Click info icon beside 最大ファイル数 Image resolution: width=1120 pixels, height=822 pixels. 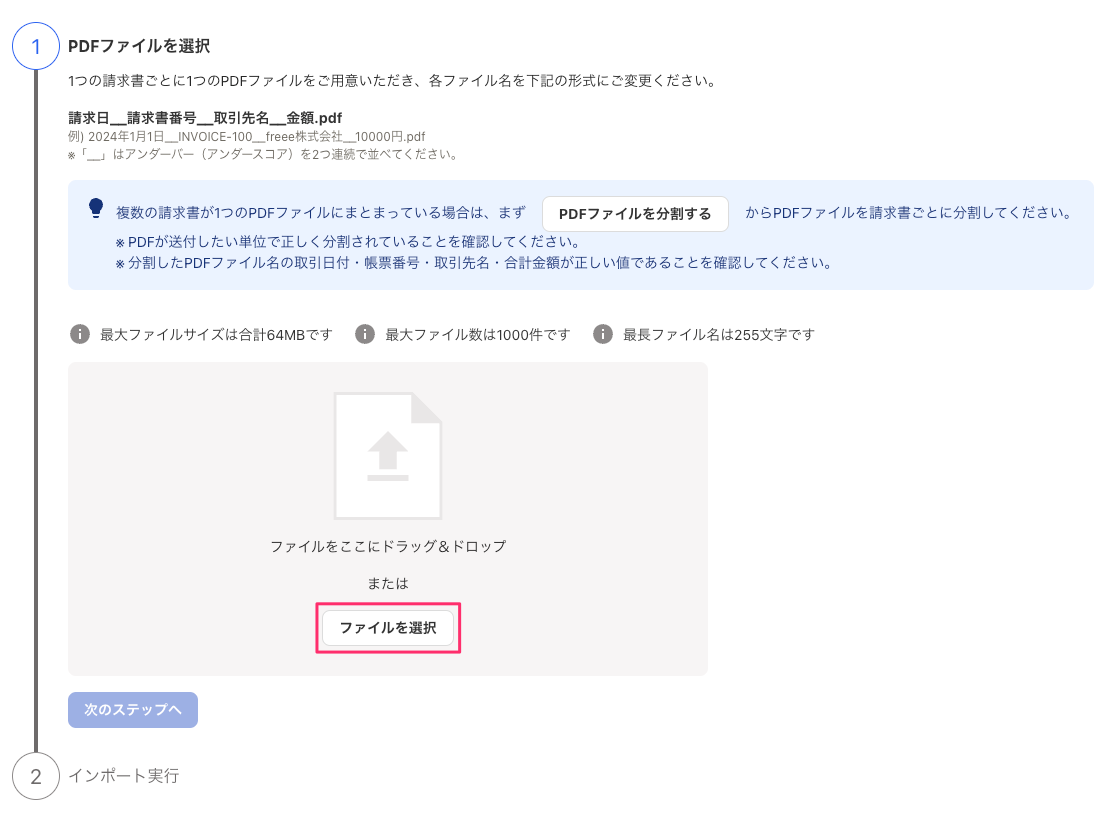pos(365,334)
